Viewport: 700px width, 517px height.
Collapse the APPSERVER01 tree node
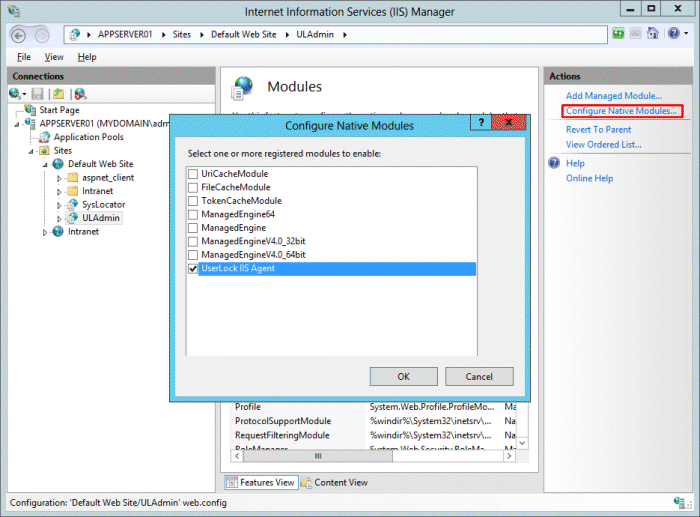17,124
